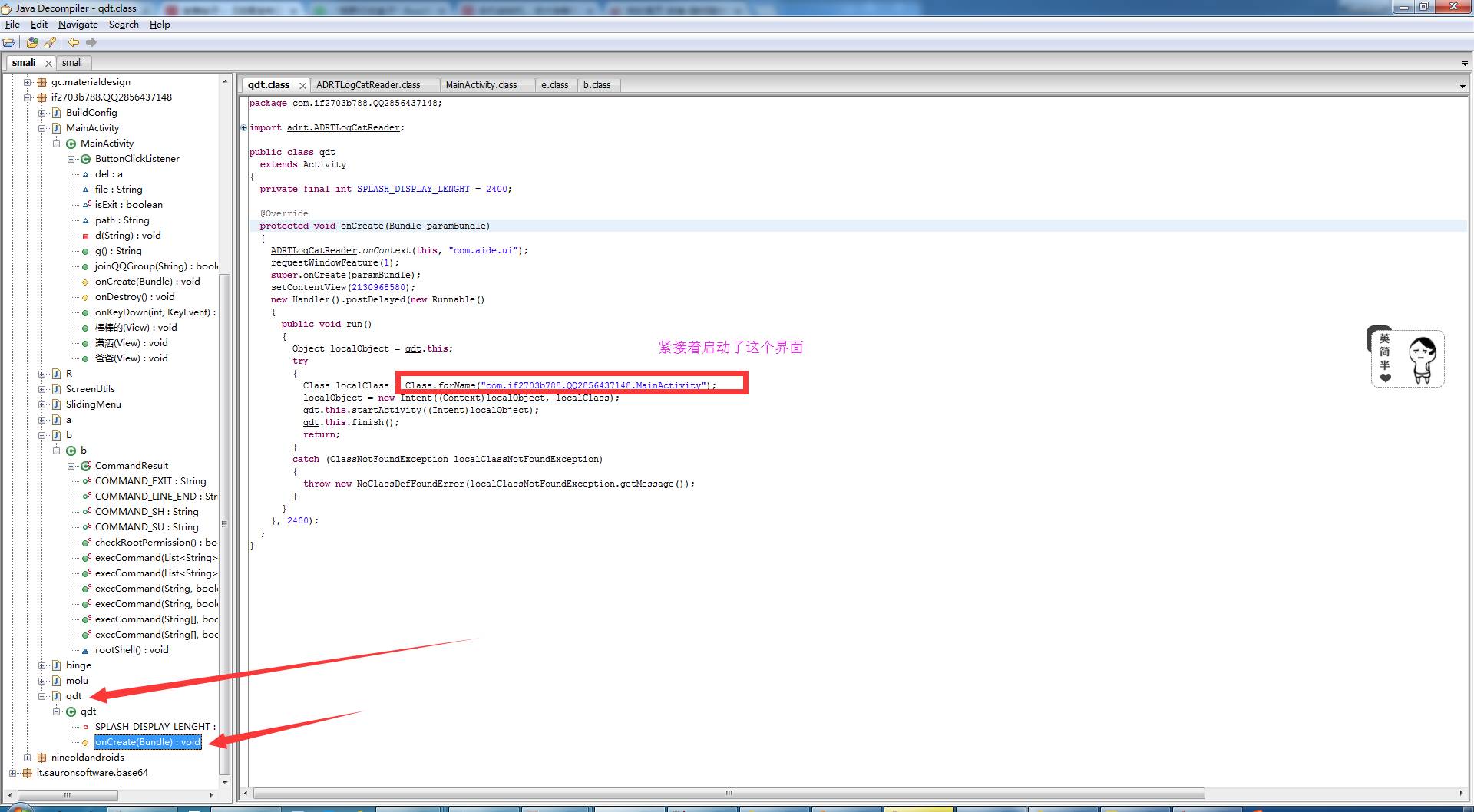Viewport: 1474px width, 812px height.
Task: Click the CommandResult class icon
Action: [85, 466]
